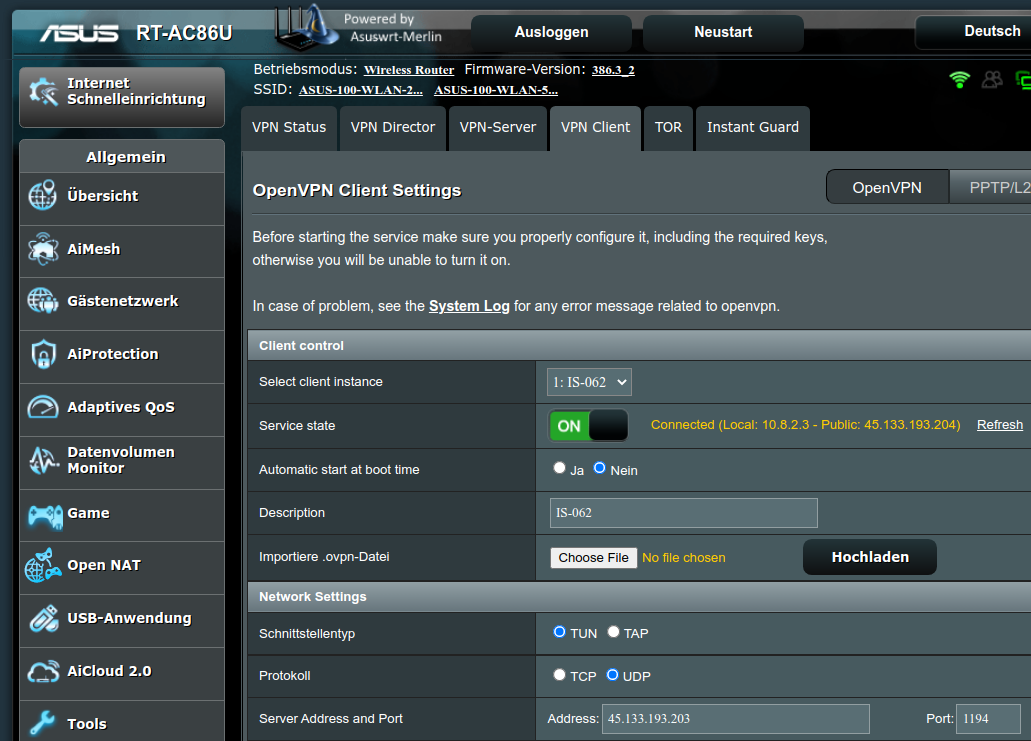The height and width of the screenshot is (741, 1031).
Task: Click the green WiFi status icon
Action: pyautogui.click(x=959, y=80)
